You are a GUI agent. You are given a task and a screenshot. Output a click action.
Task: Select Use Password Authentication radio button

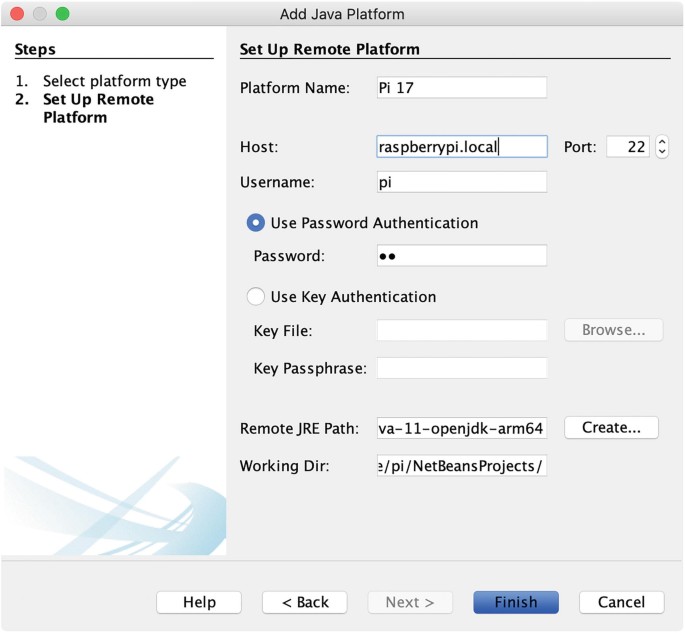pyautogui.click(x=256, y=223)
